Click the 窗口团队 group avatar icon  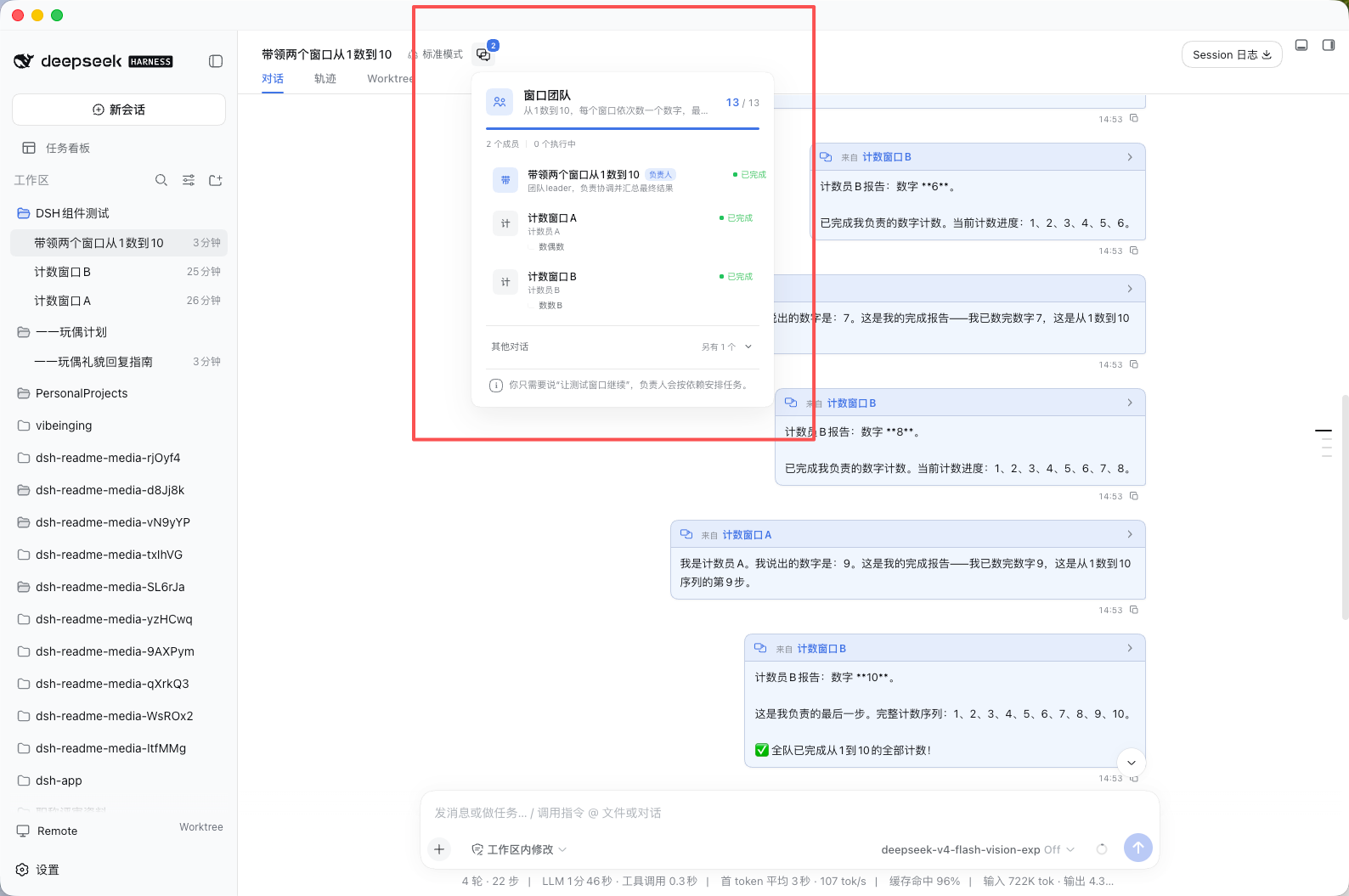[x=500, y=102]
